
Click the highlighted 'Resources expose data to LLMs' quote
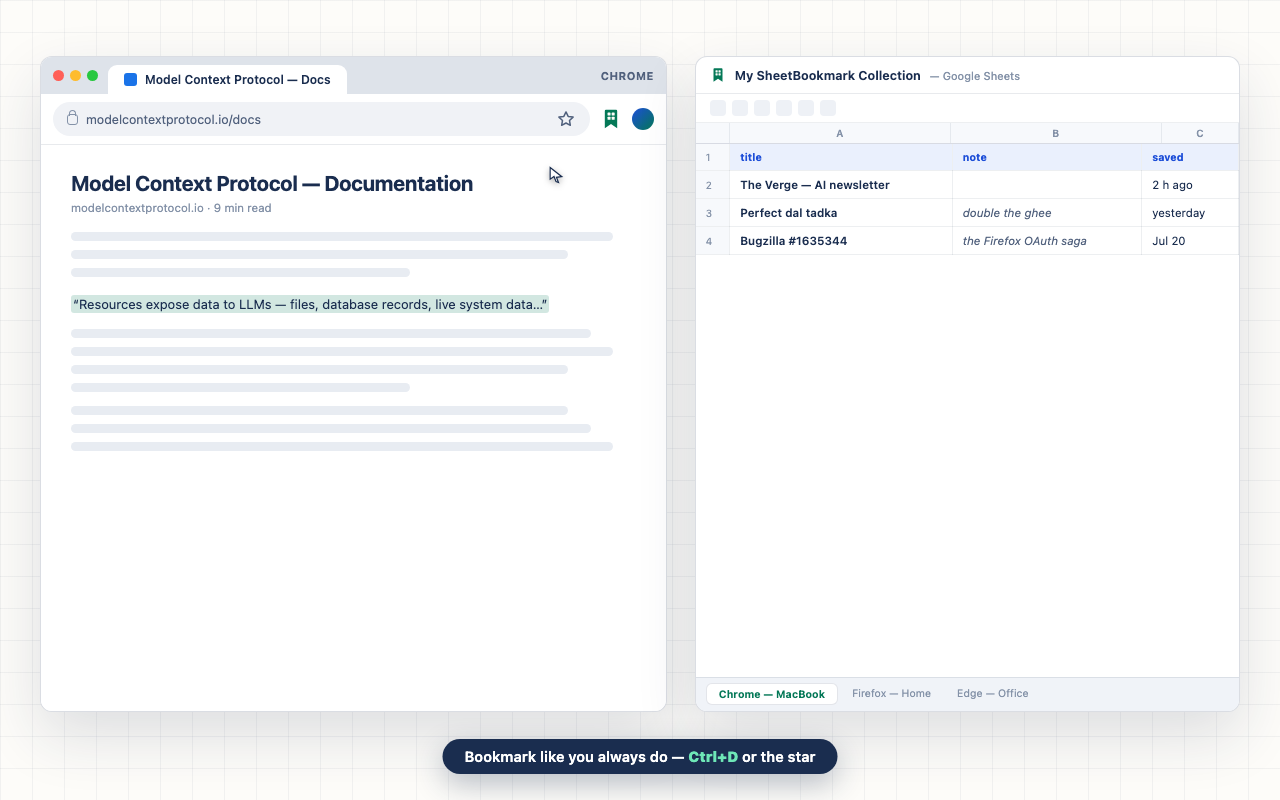point(310,304)
